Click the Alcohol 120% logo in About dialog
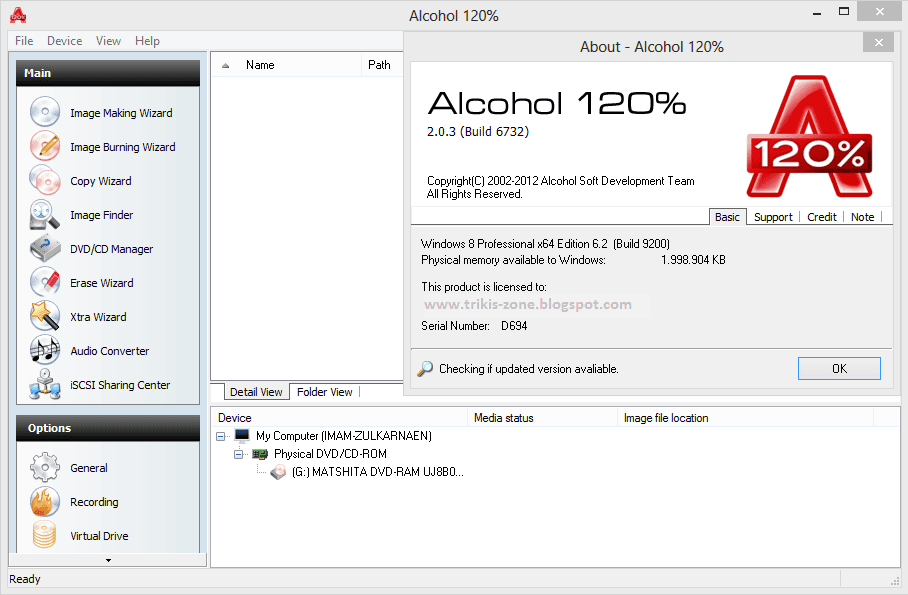Screen dimensions: 908x595 point(809,136)
